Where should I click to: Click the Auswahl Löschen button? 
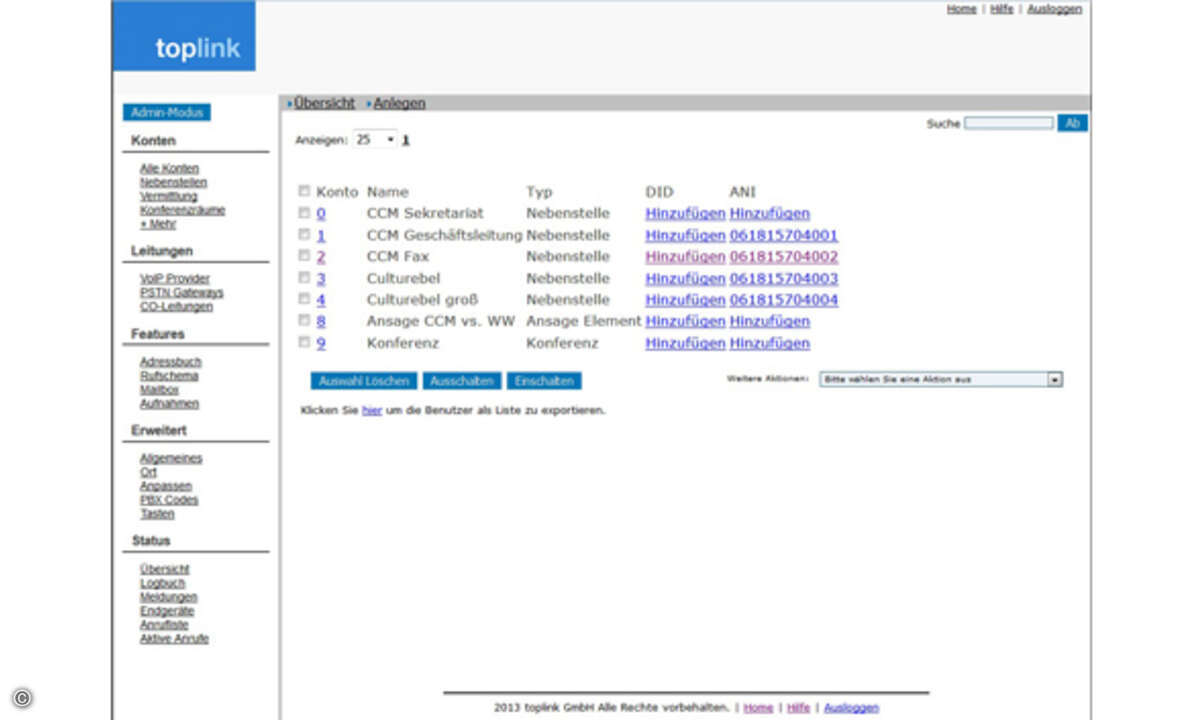tap(364, 381)
